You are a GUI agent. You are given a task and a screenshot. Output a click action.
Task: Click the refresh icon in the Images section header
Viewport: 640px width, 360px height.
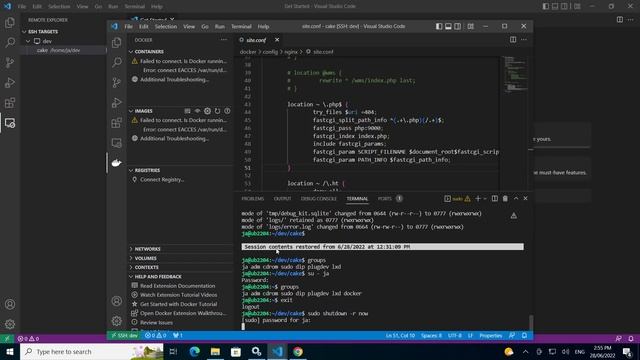click(x=218, y=111)
